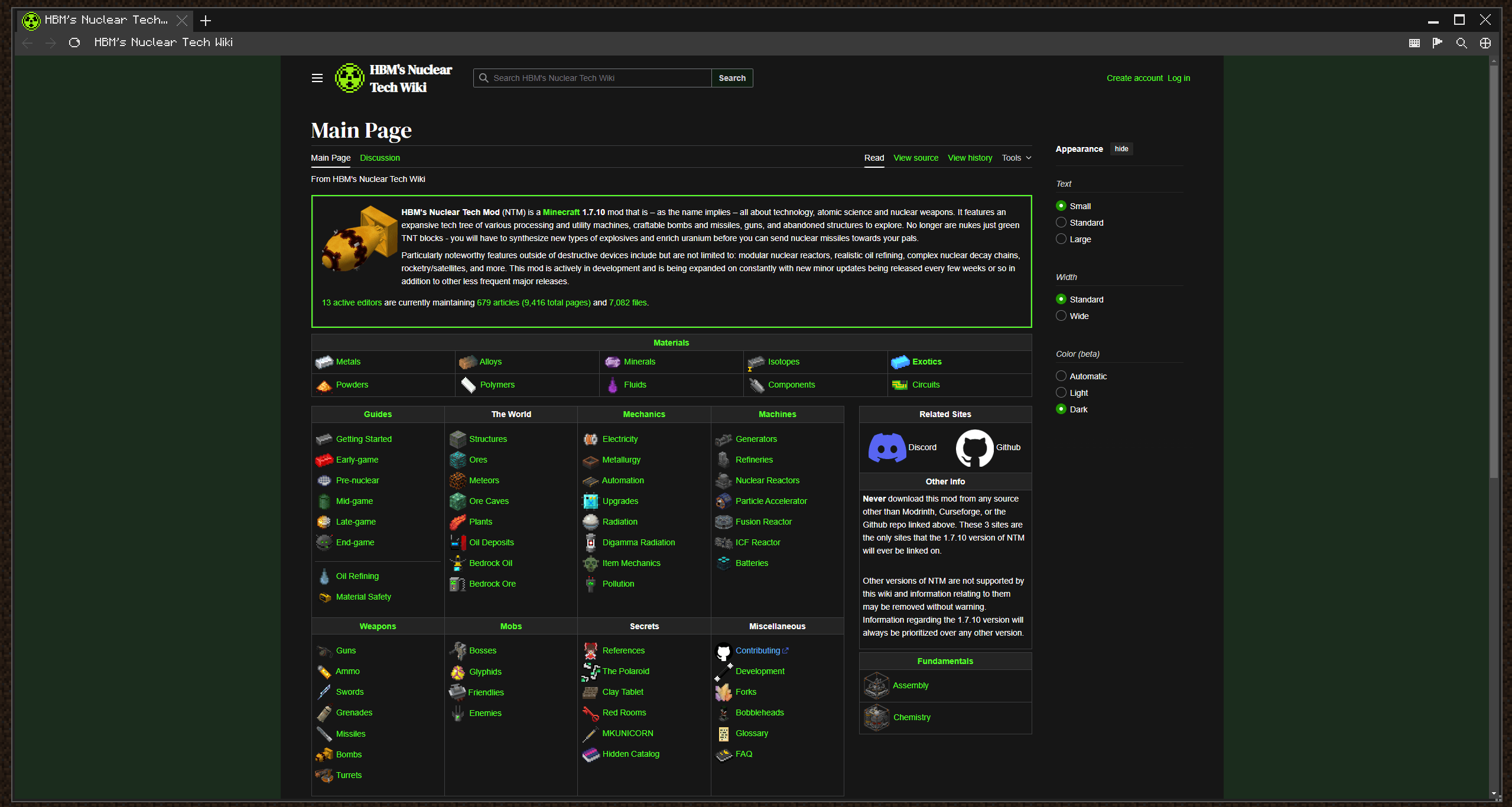The height and width of the screenshot is (807, 1512).
Task: Open a new browser tab with plus
Action: (x=206, y=21)
